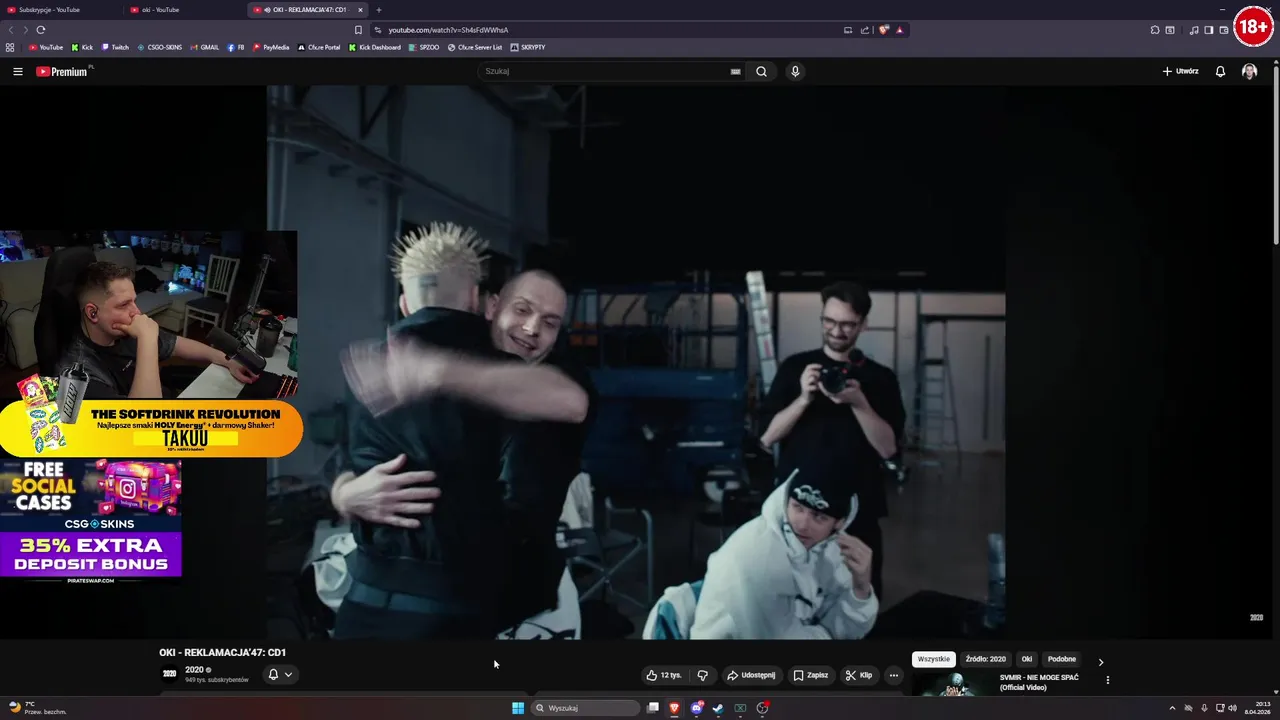The height and width of the screenshot is (720, 1280).
Task: Open browser media control music icon
Action: pyautogui.click(x=1194, y=30)
